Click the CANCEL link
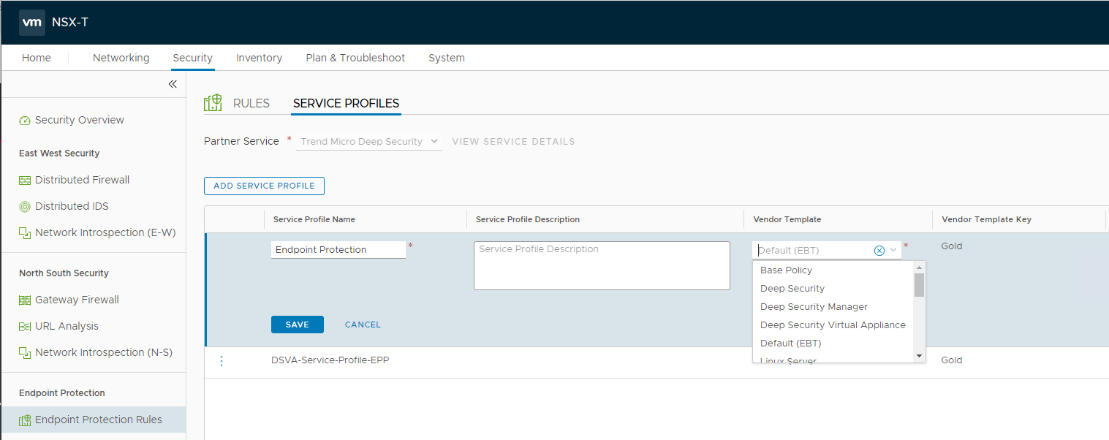This screenshot has height=440, width=1109. click(x=362, y=325)
